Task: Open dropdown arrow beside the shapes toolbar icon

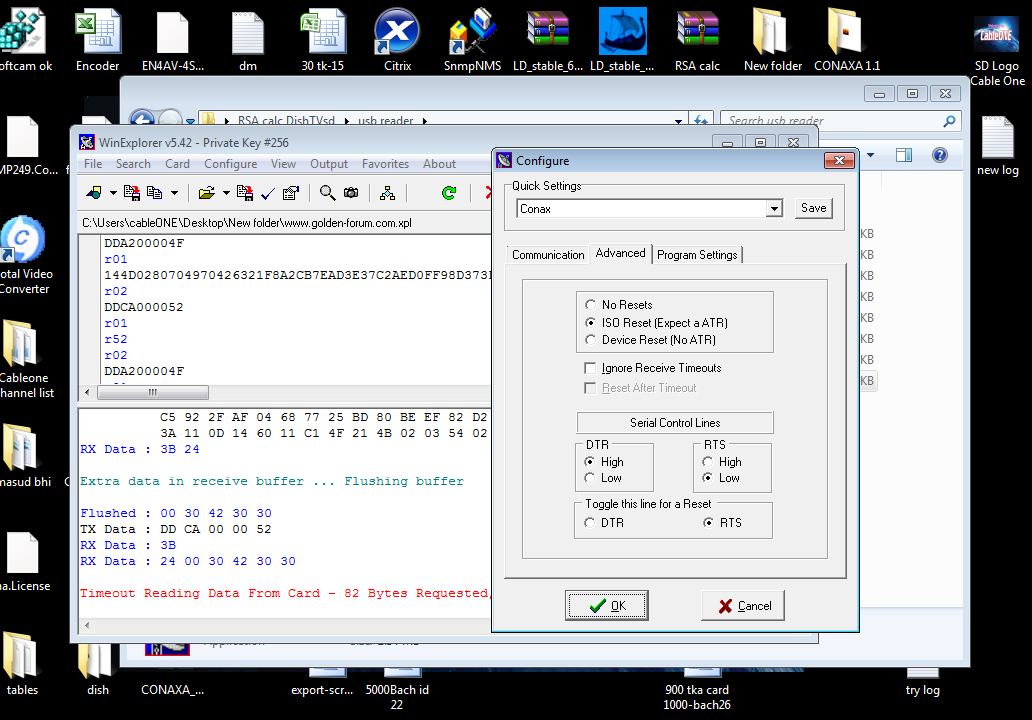Action: point(113,193)
